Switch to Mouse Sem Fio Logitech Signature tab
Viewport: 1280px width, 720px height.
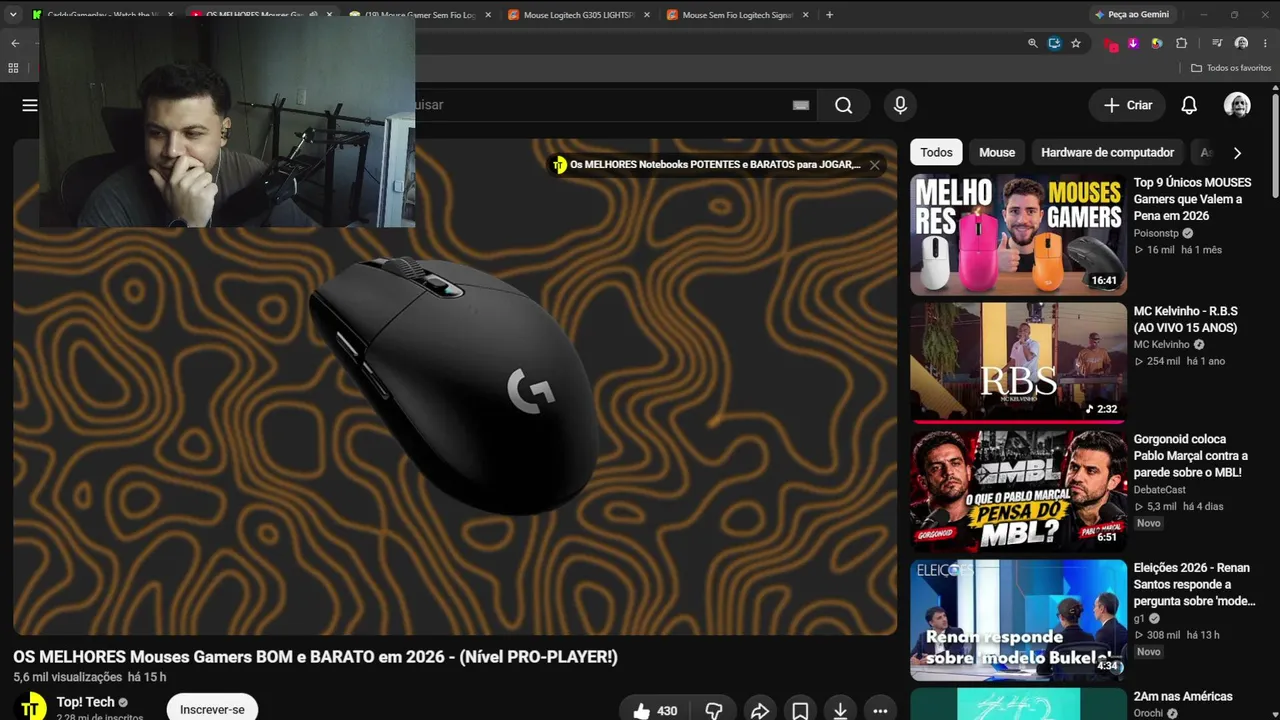(x=737, y=15)
